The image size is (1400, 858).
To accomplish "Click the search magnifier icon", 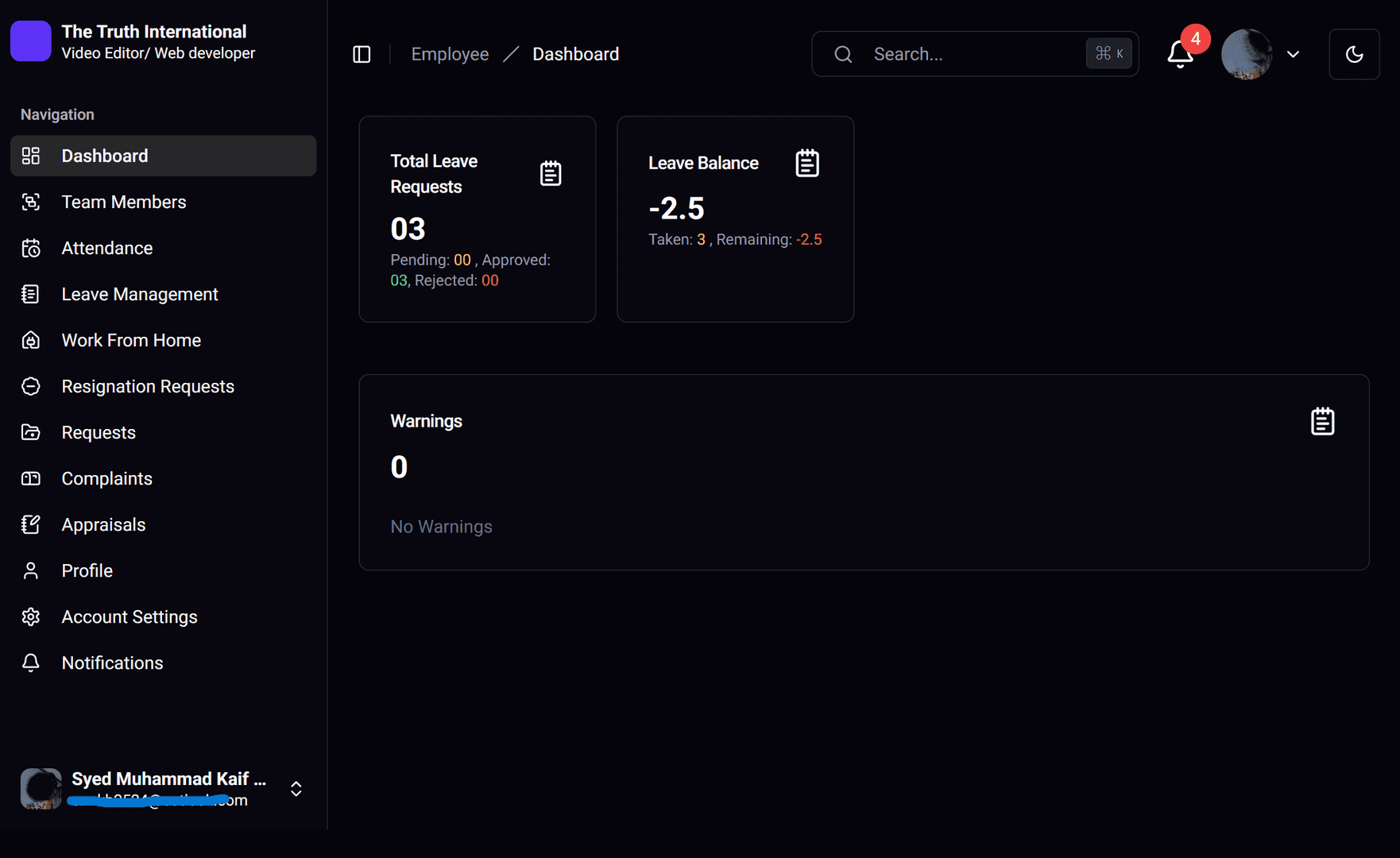I will tap(842, 54).
